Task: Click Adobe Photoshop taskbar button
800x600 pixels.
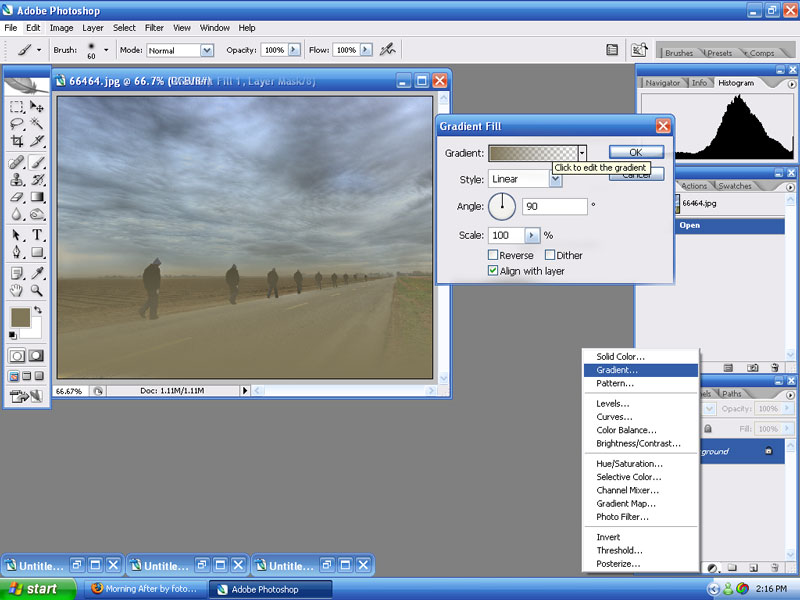Action: point(271,589)
